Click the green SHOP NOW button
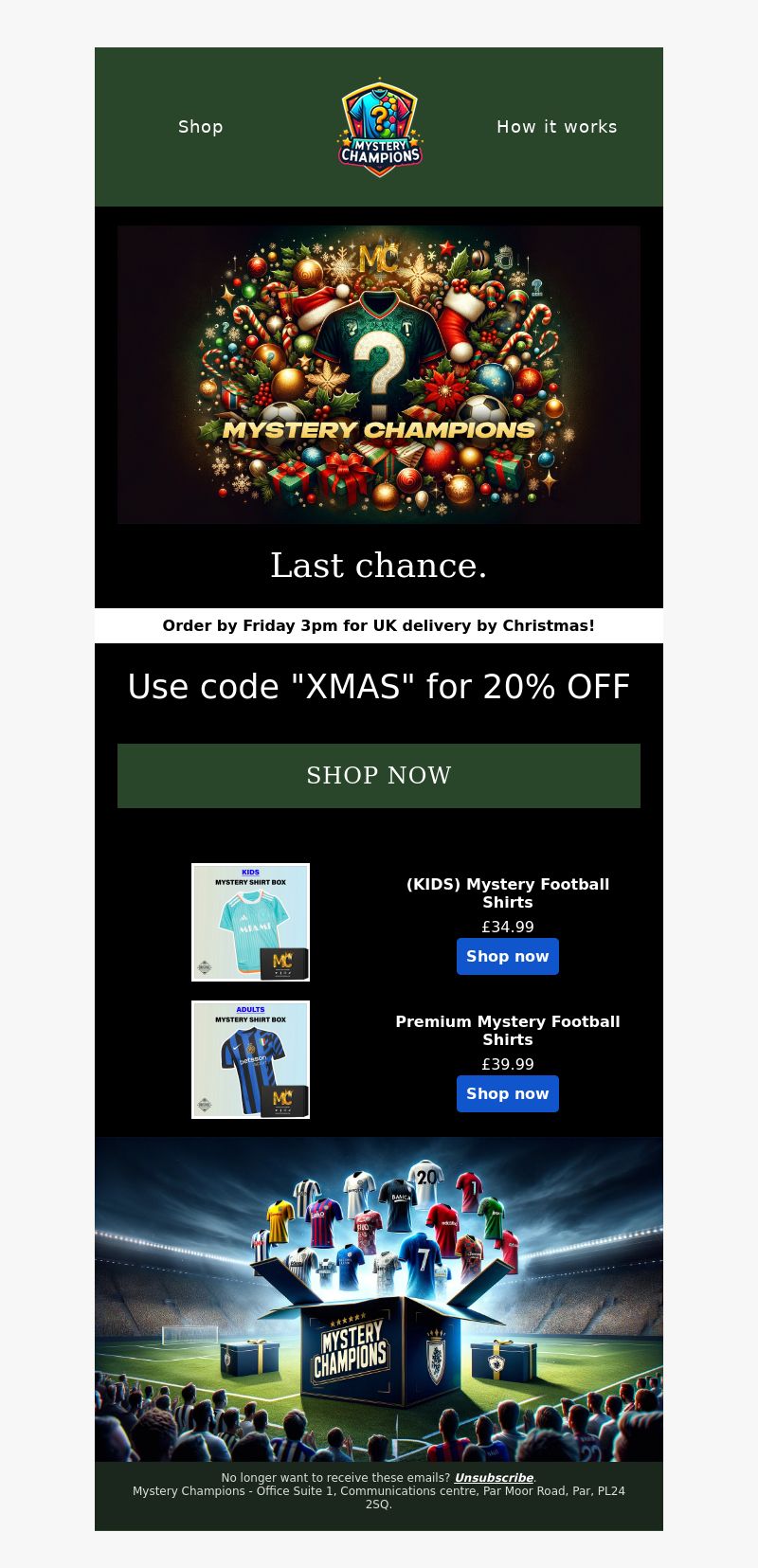Image resolution: width=758 pixels, height=1568 pixels. click(379, 776)
